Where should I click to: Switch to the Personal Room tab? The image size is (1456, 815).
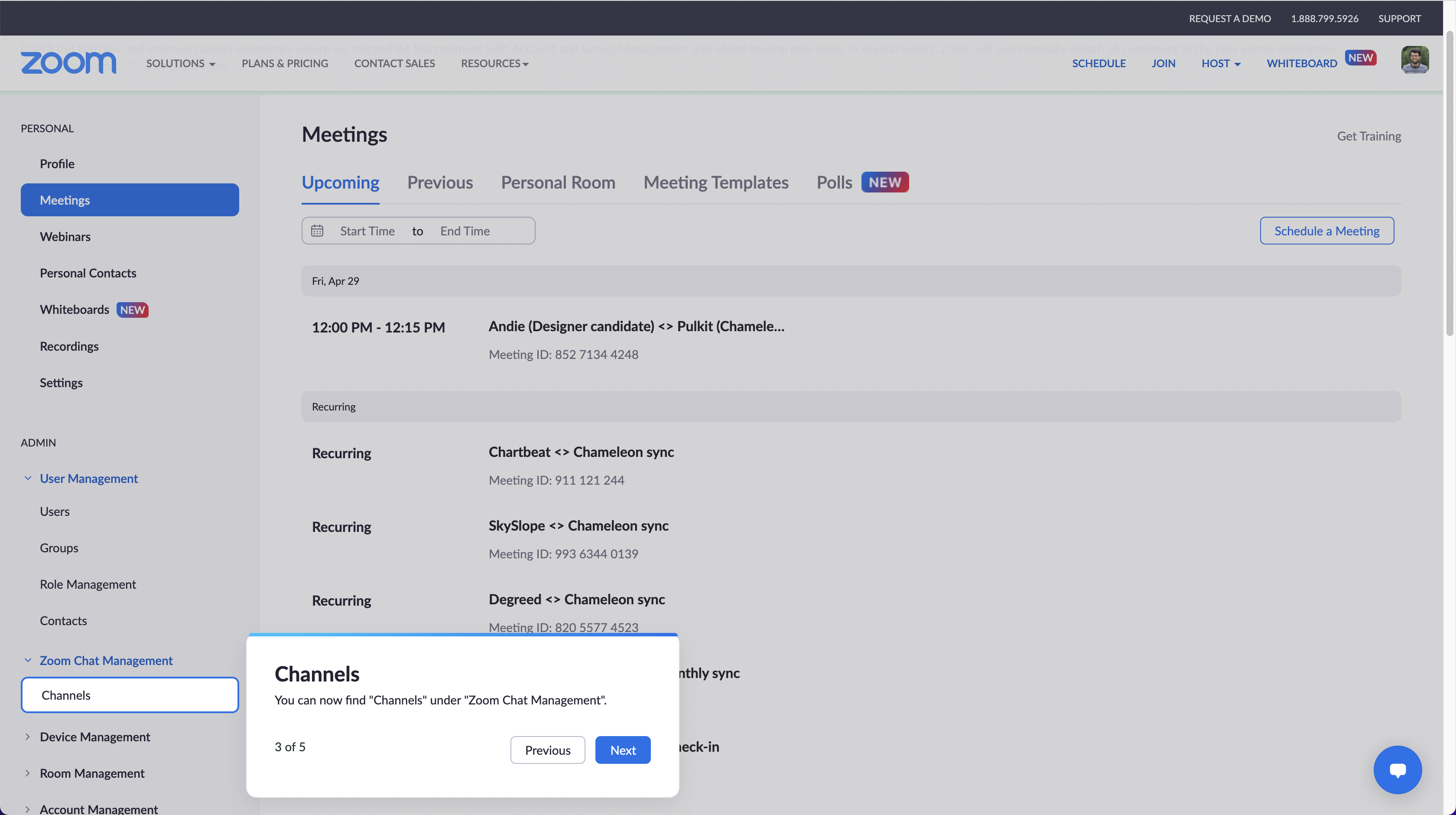[558, 182]
